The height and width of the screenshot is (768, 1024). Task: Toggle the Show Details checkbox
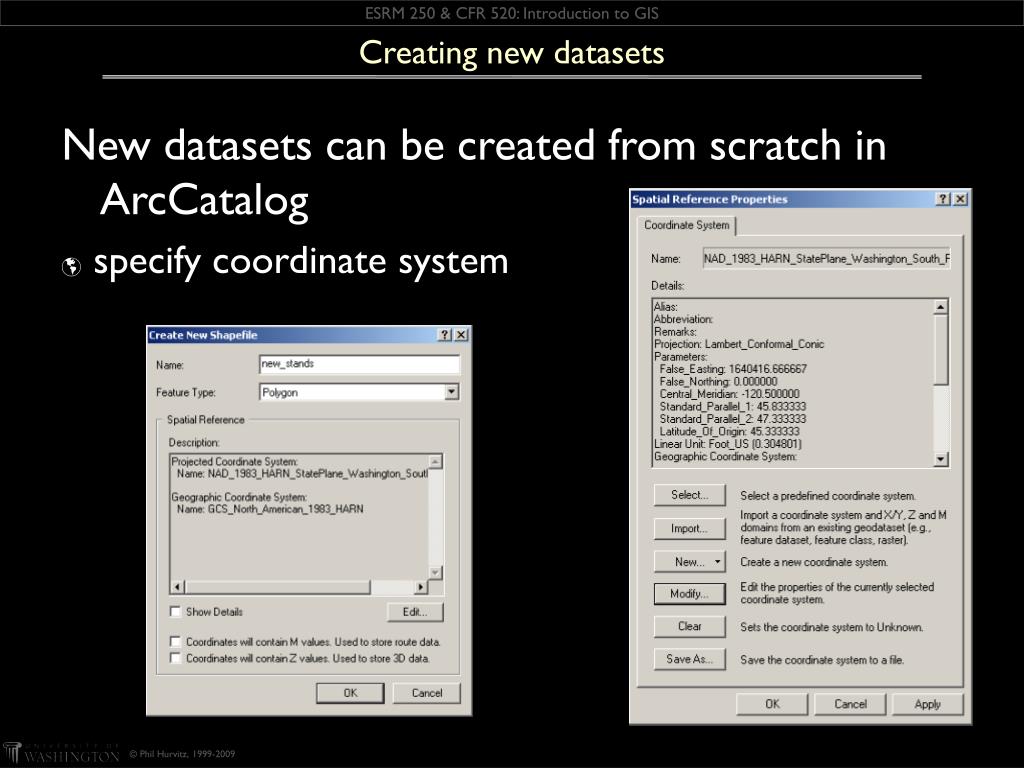(175, 611)
